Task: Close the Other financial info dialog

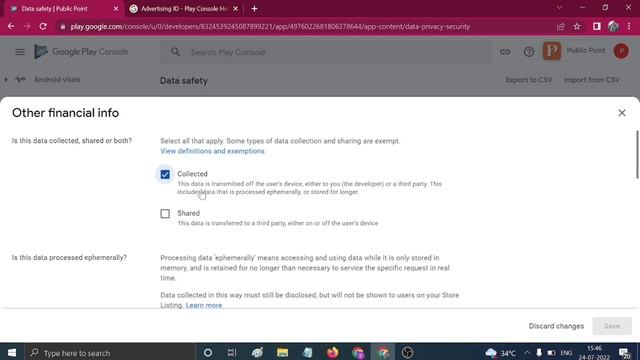Action: tap(622, 113)
